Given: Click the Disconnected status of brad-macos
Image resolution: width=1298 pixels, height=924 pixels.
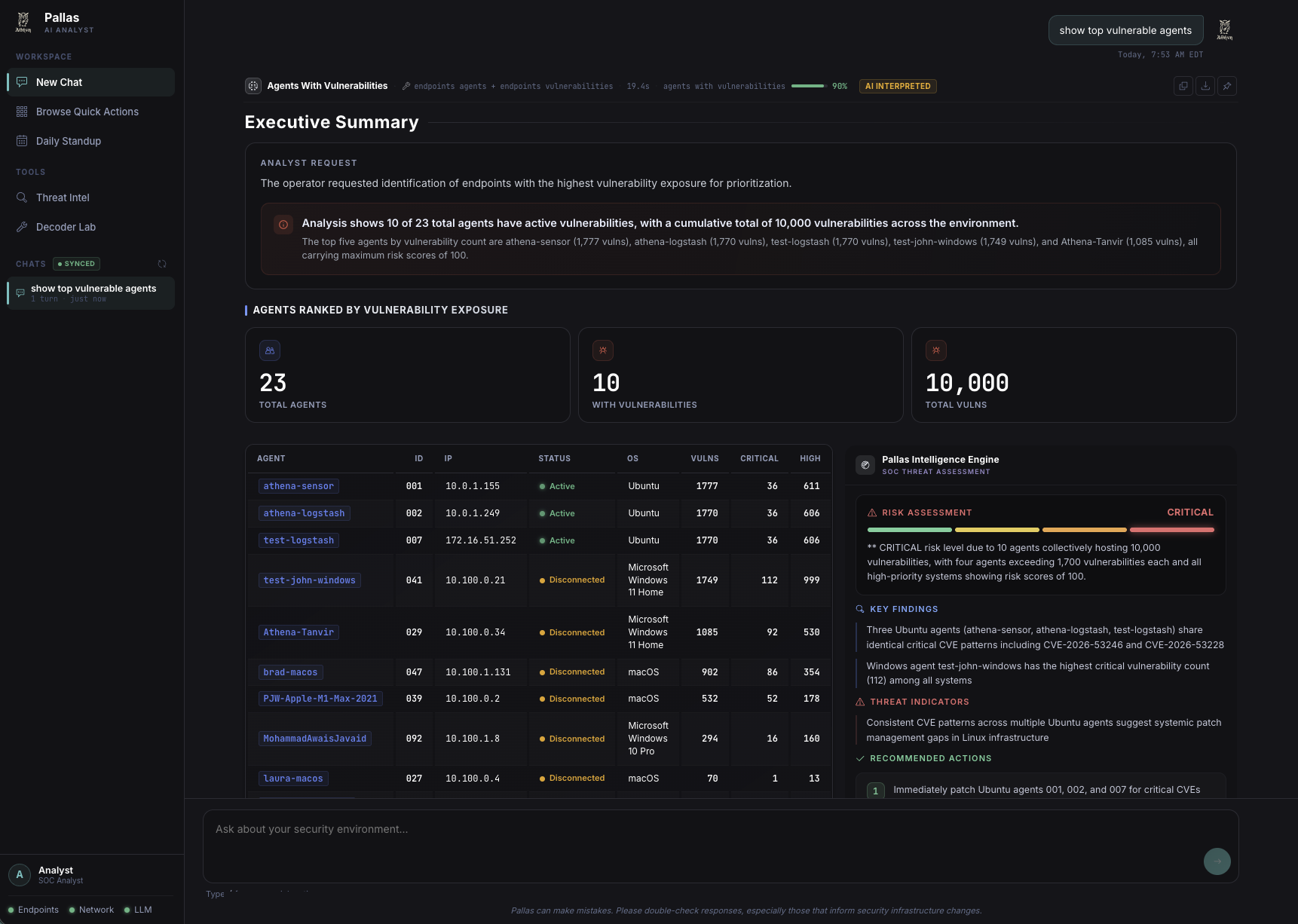Looking at the screenshot, I should (x=572, y=672).
